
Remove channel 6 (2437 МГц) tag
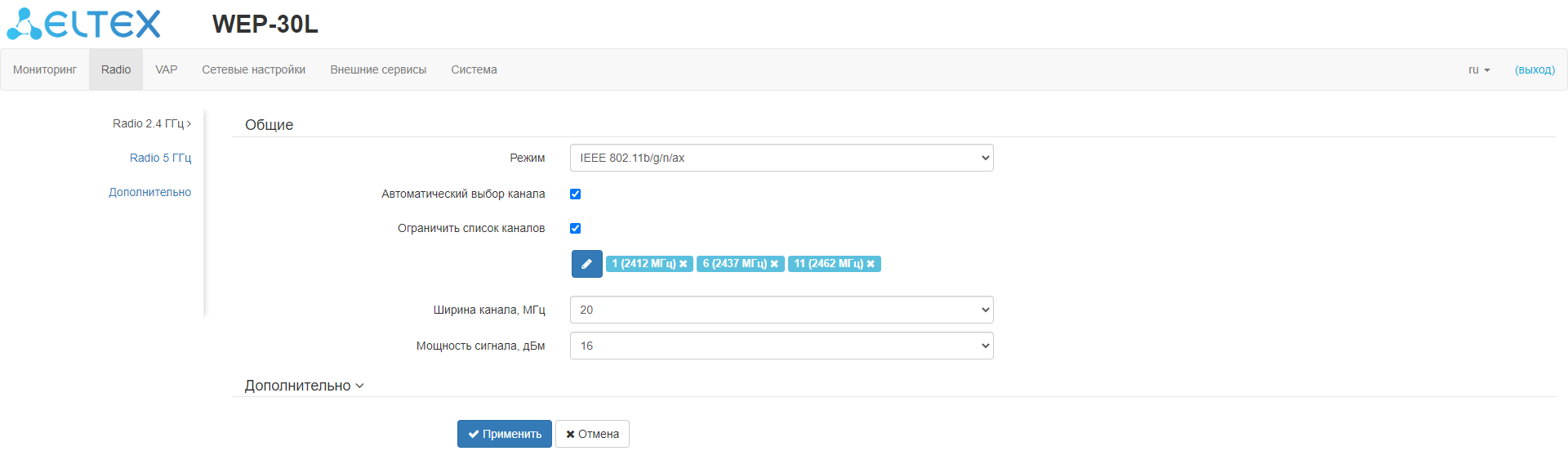(774, 264)
